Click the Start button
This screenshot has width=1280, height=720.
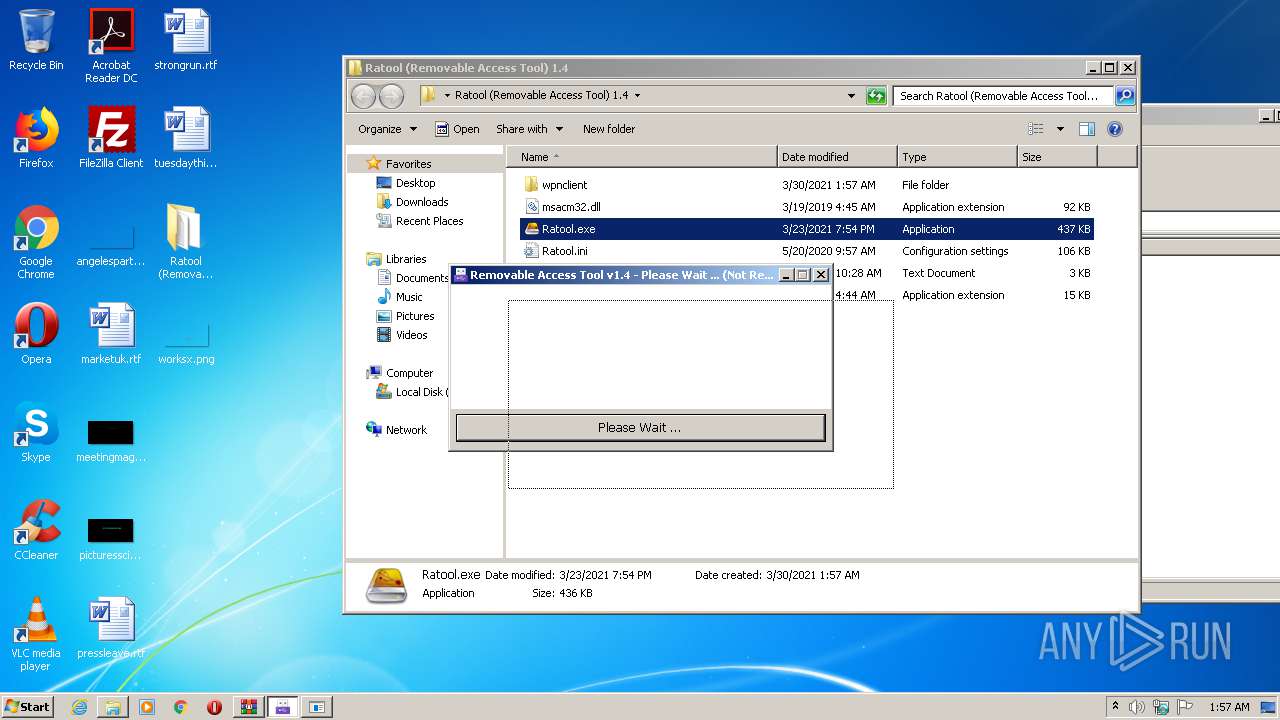(x=28, y=707)
